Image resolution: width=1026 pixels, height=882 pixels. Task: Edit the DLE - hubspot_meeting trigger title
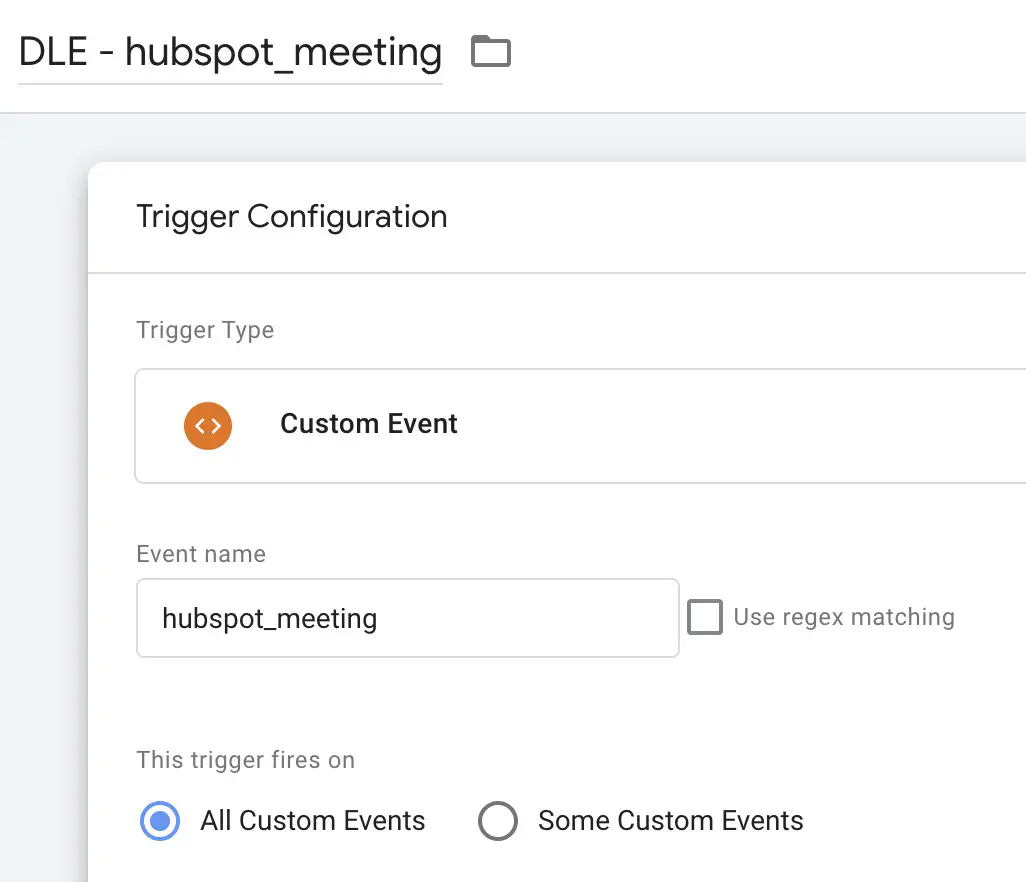(x=230, y=52)
